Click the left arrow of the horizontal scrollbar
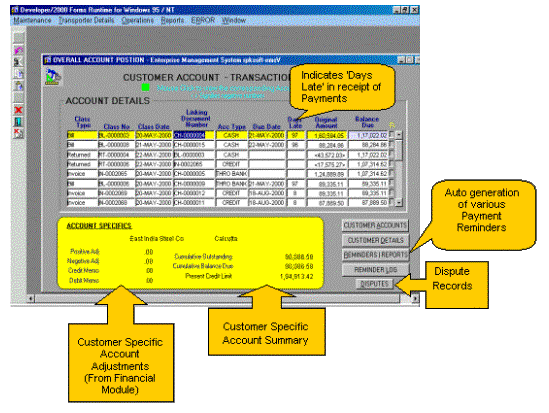This screenshot has height=413, width=549. tap(31, 299)
